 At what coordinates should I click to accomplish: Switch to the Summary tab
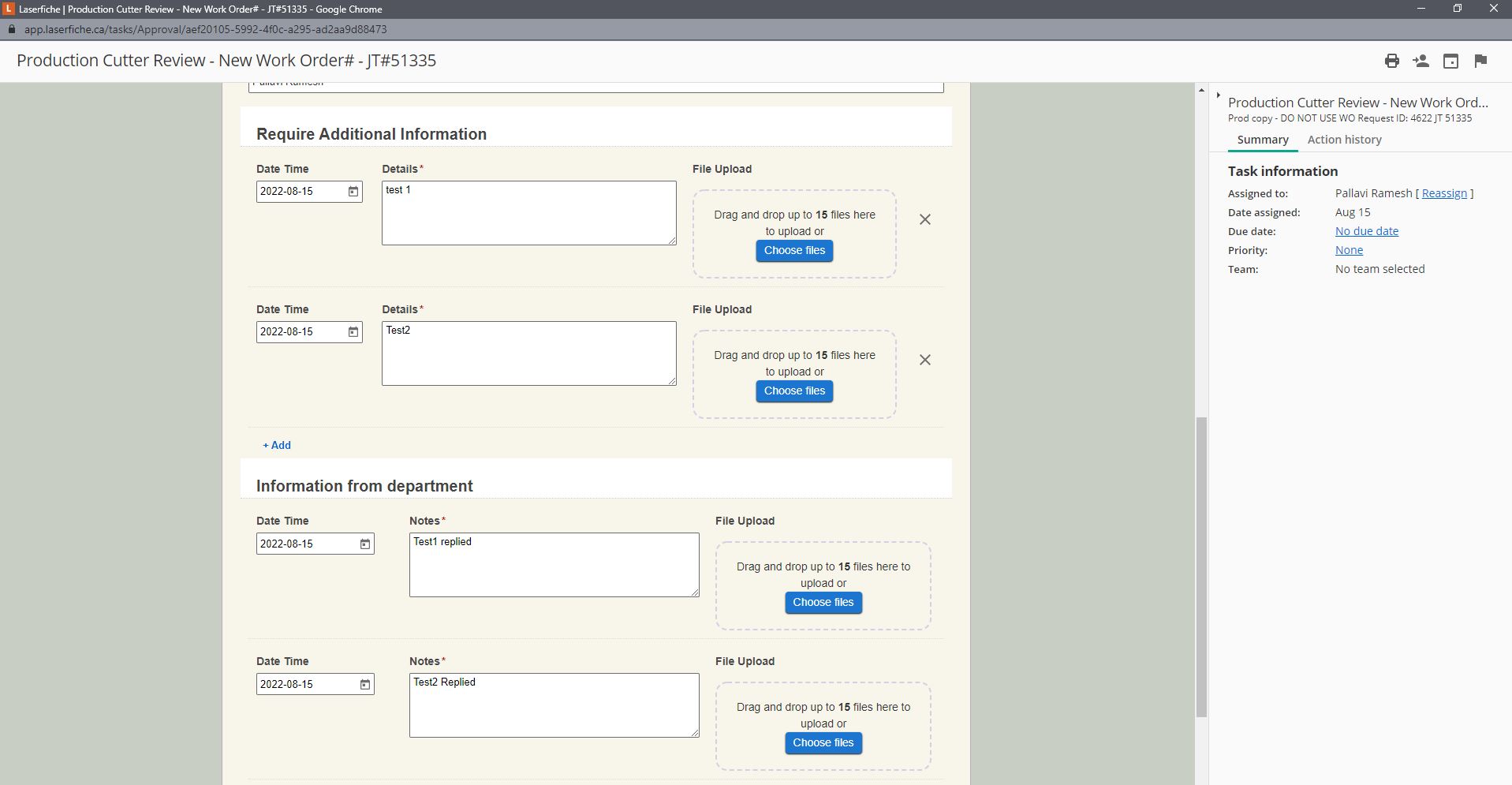tap(1263, 140)
